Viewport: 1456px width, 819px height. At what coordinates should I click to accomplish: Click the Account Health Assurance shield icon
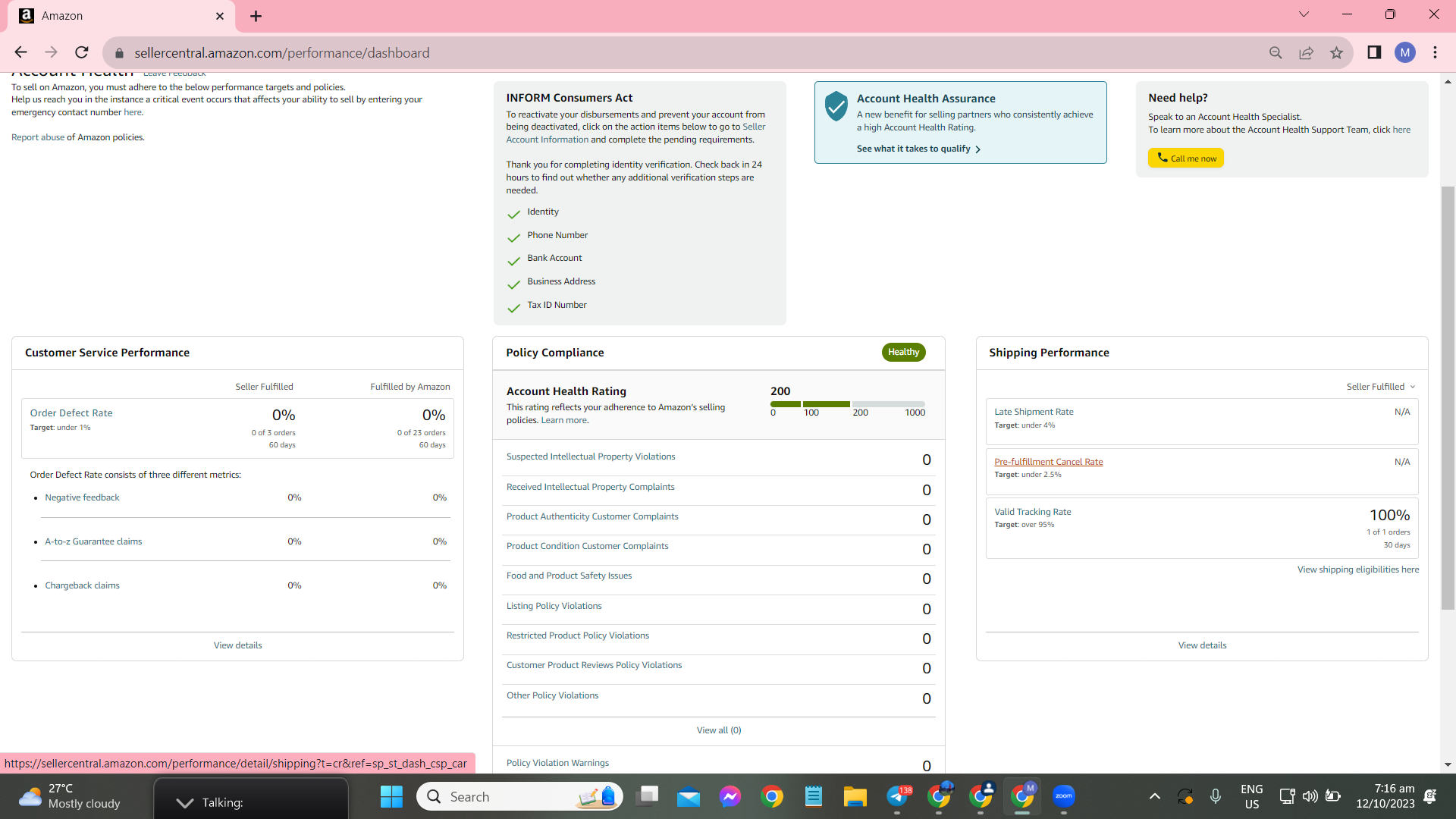[x=836, y=106]
